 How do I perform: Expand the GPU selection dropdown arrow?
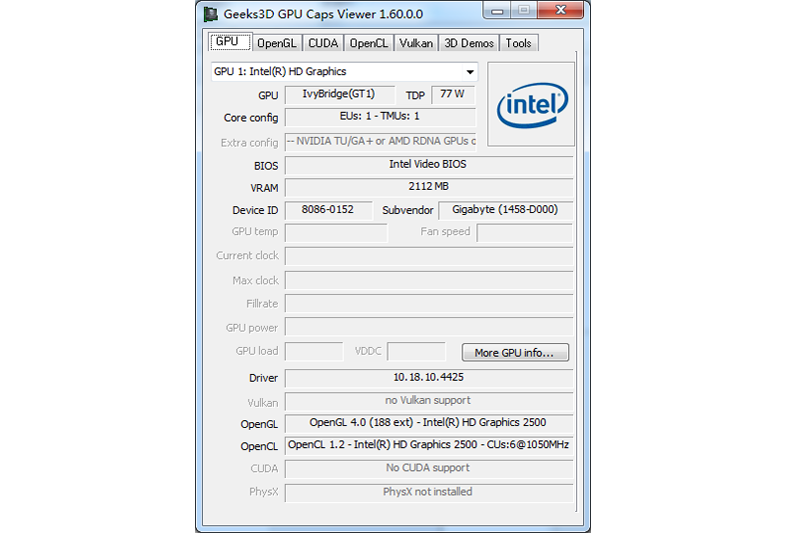click(470, 72)
